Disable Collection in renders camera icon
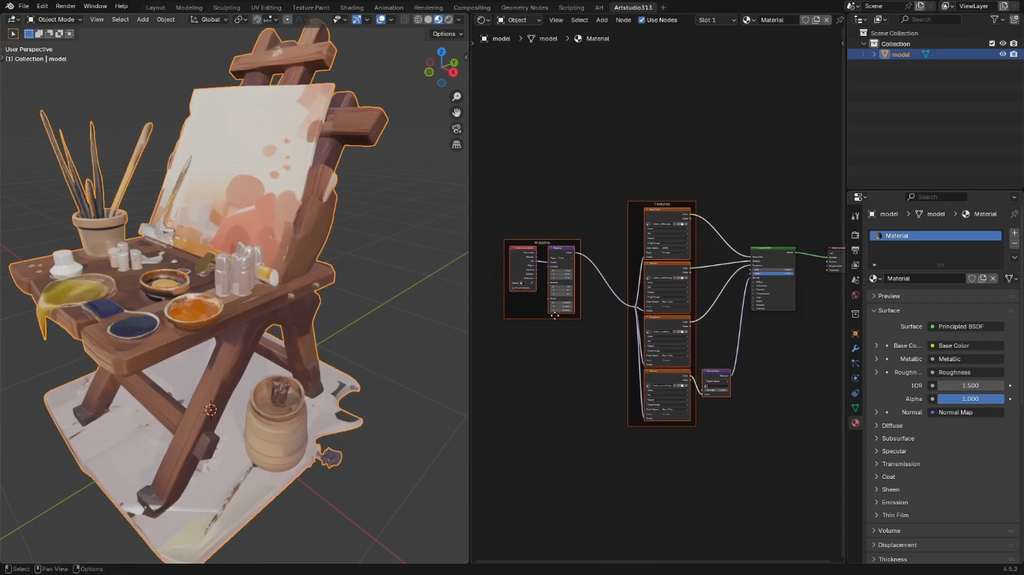 point(1014,44)
